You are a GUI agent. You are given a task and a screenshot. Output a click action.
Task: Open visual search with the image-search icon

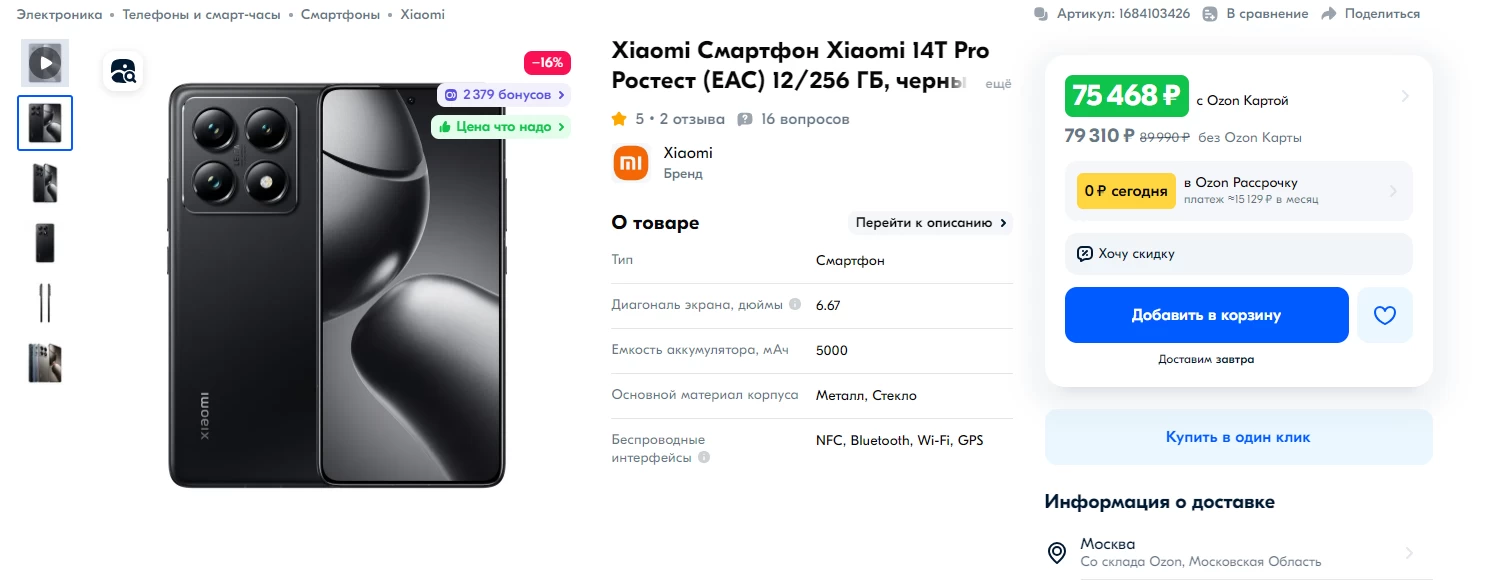(x=123, y=71)
